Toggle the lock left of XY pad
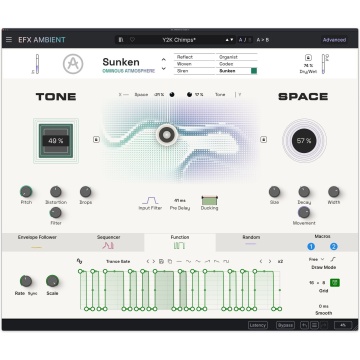 [96, 139]
